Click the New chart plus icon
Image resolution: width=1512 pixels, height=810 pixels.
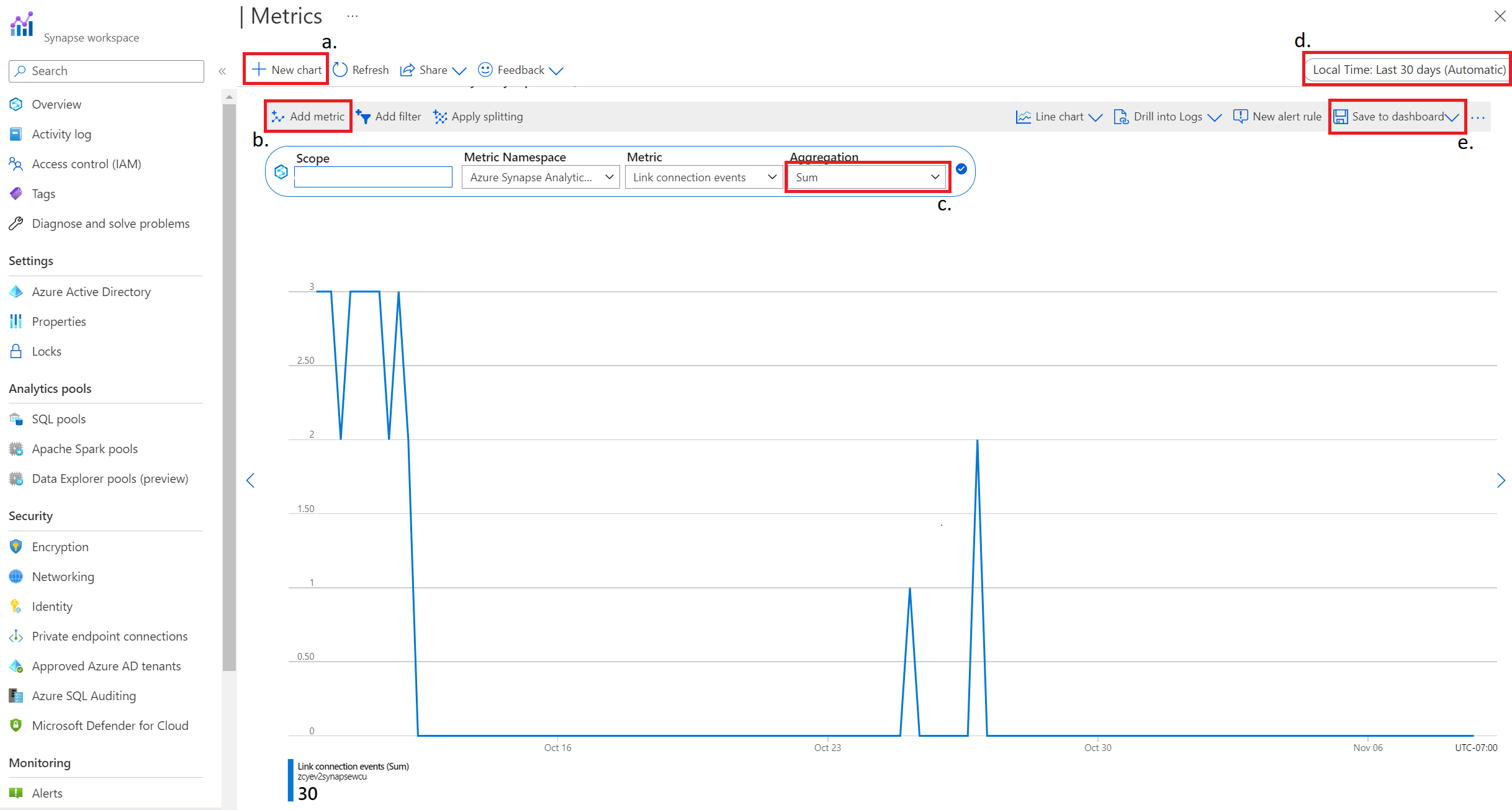tap(259, 70)
